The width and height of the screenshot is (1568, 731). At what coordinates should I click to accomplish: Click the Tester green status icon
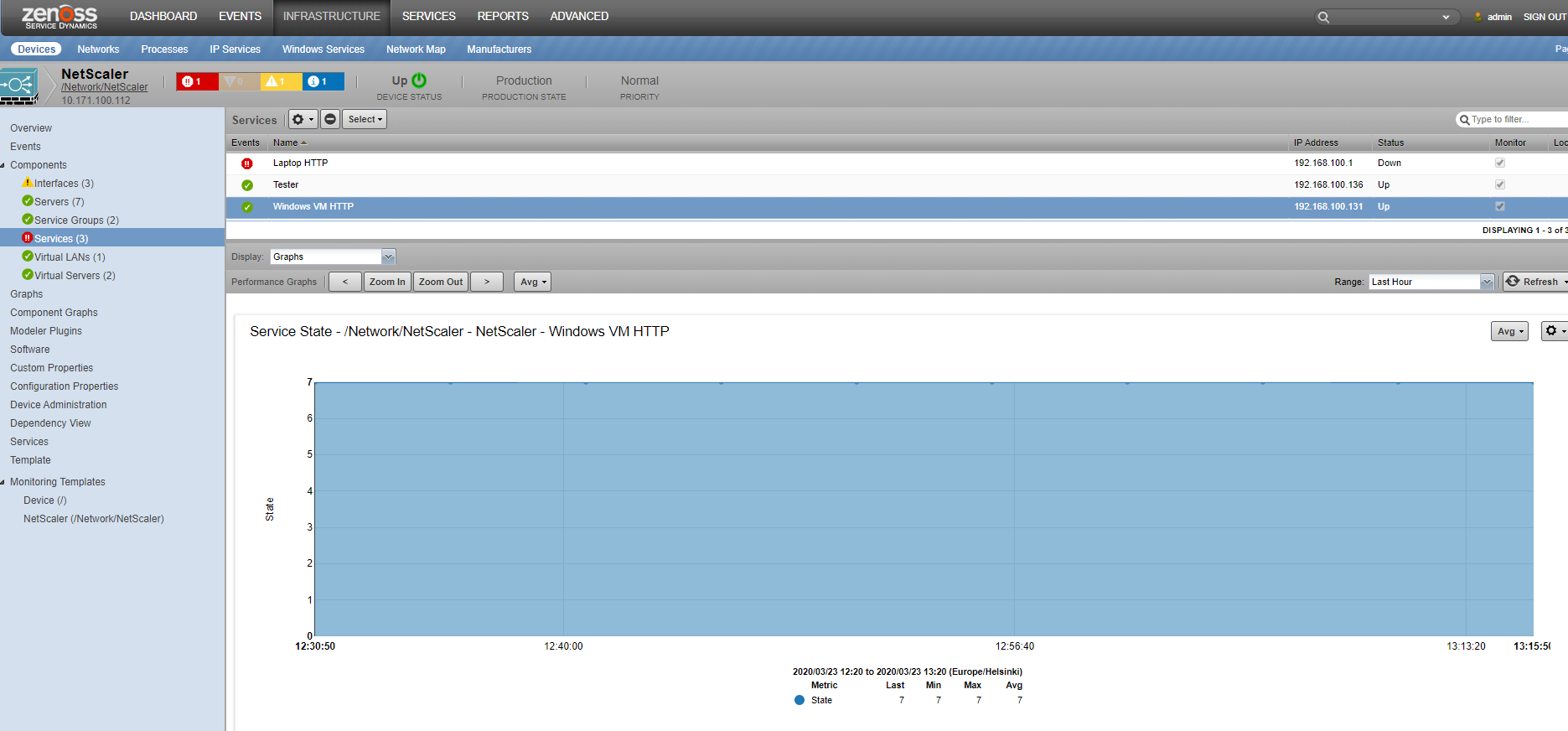[x=247, y=185]
